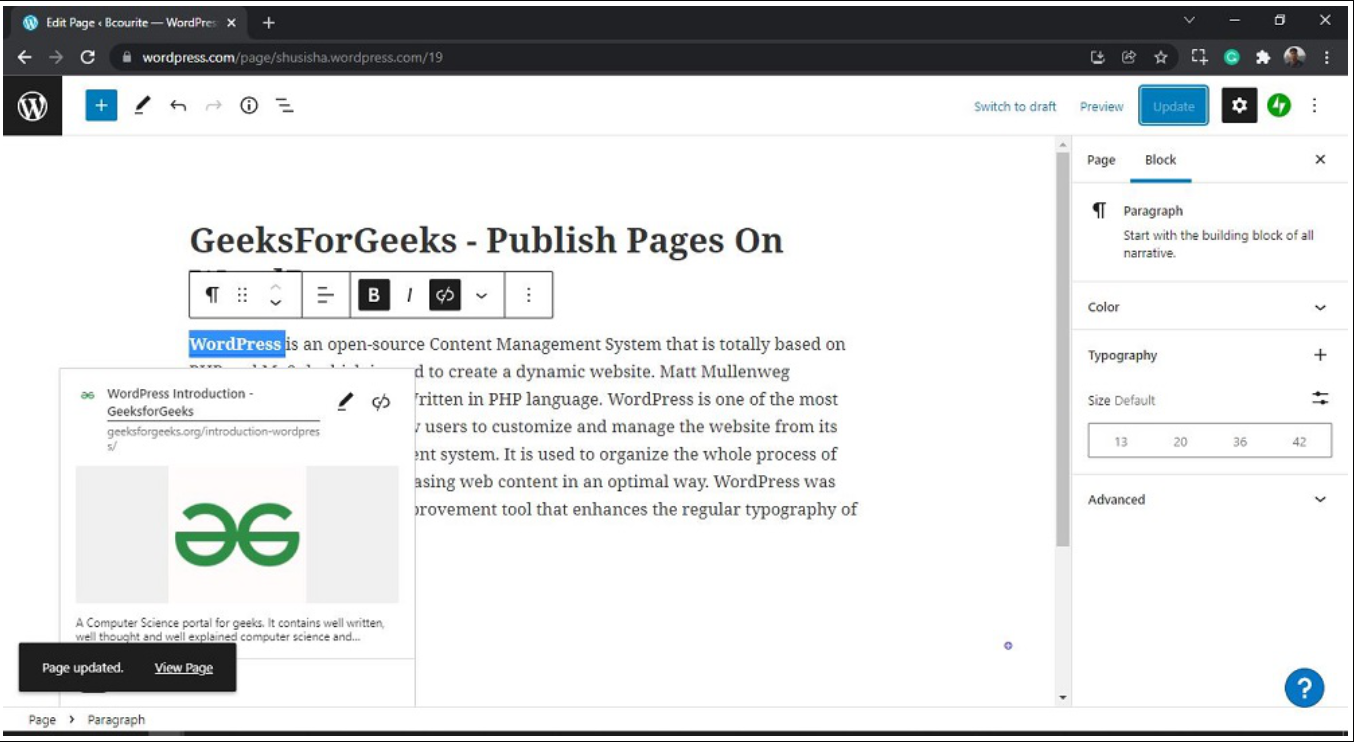Open the block inserter plus button

tap(101, 105)
